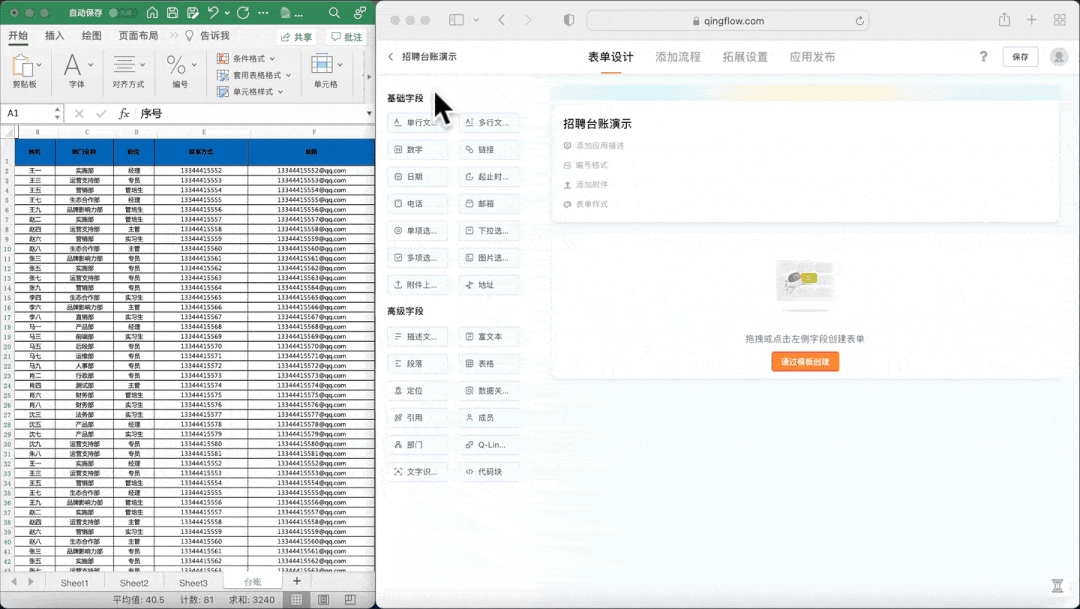The width and height of the screenshot is (1080, 609).
Task: Click the Redo icon in Excel
Action: point(243,12)
